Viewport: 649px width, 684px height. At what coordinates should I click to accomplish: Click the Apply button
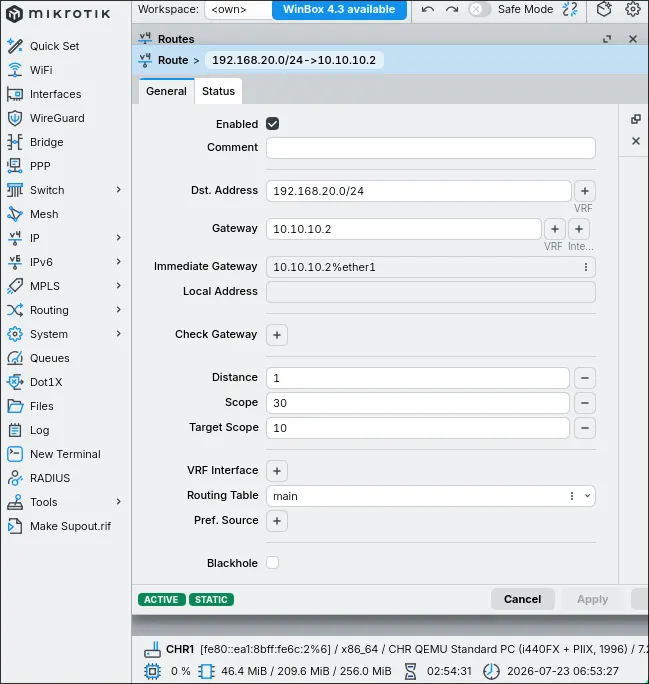592,599
